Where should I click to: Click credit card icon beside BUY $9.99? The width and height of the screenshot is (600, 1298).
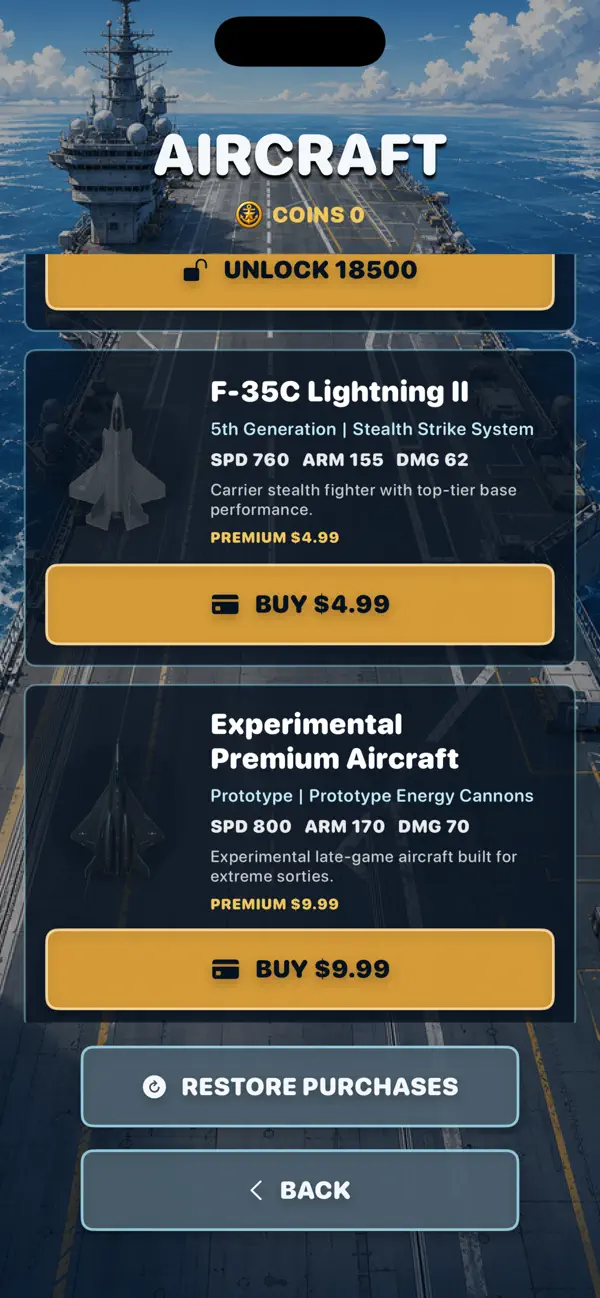226,969
